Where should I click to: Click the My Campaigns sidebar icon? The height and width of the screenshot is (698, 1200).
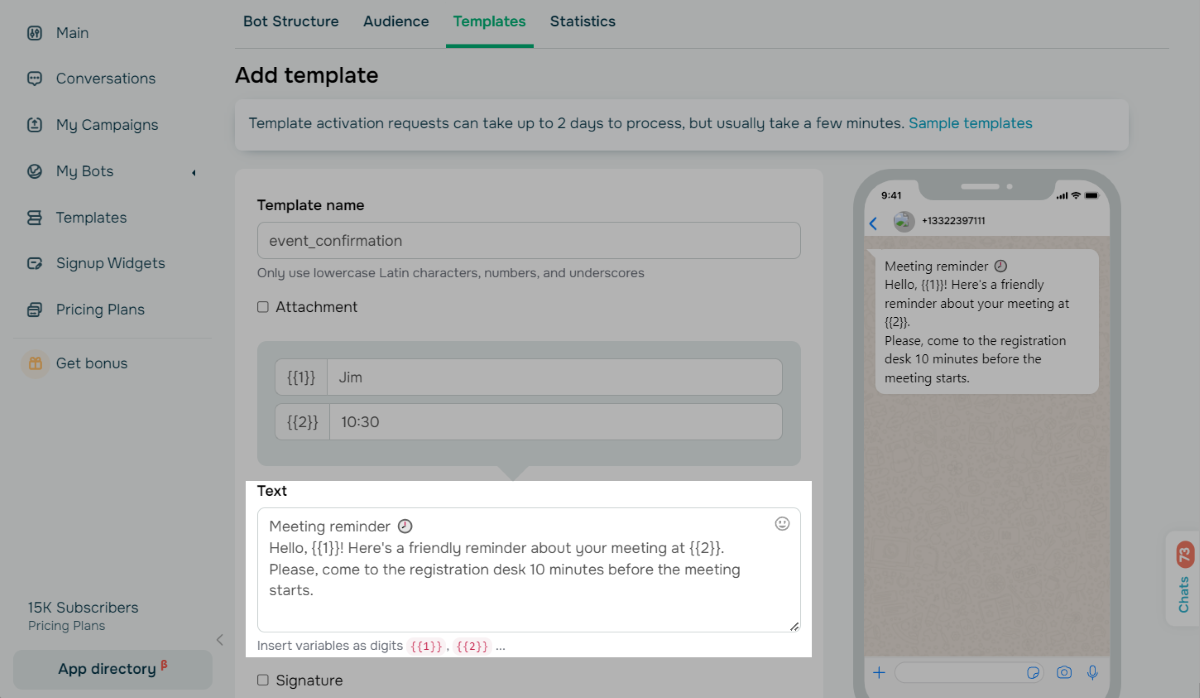pyautogui.click(x=35, y=125)
